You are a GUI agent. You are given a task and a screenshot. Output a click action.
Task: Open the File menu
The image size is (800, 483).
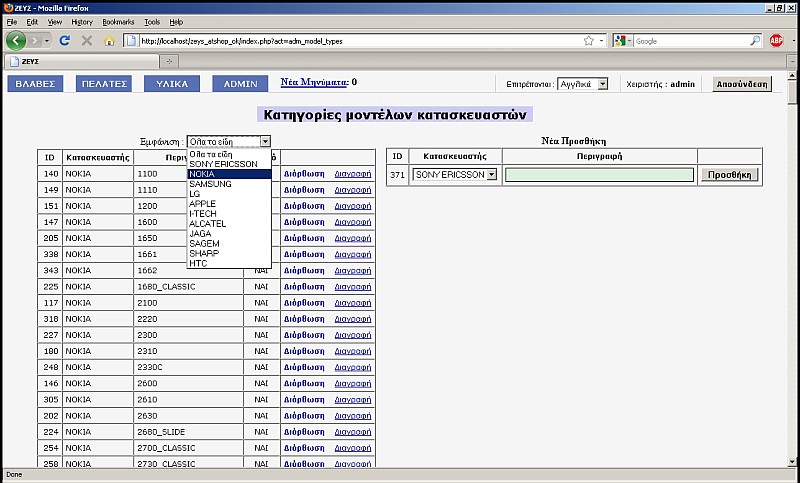11,22
